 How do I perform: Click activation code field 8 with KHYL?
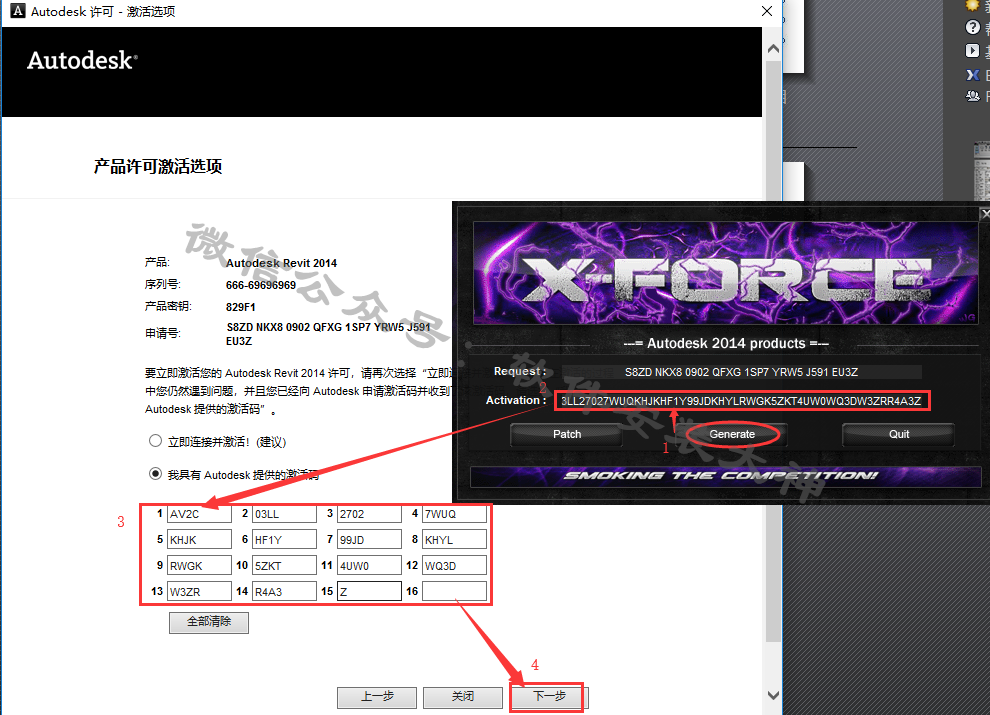[x=455, y=539]
